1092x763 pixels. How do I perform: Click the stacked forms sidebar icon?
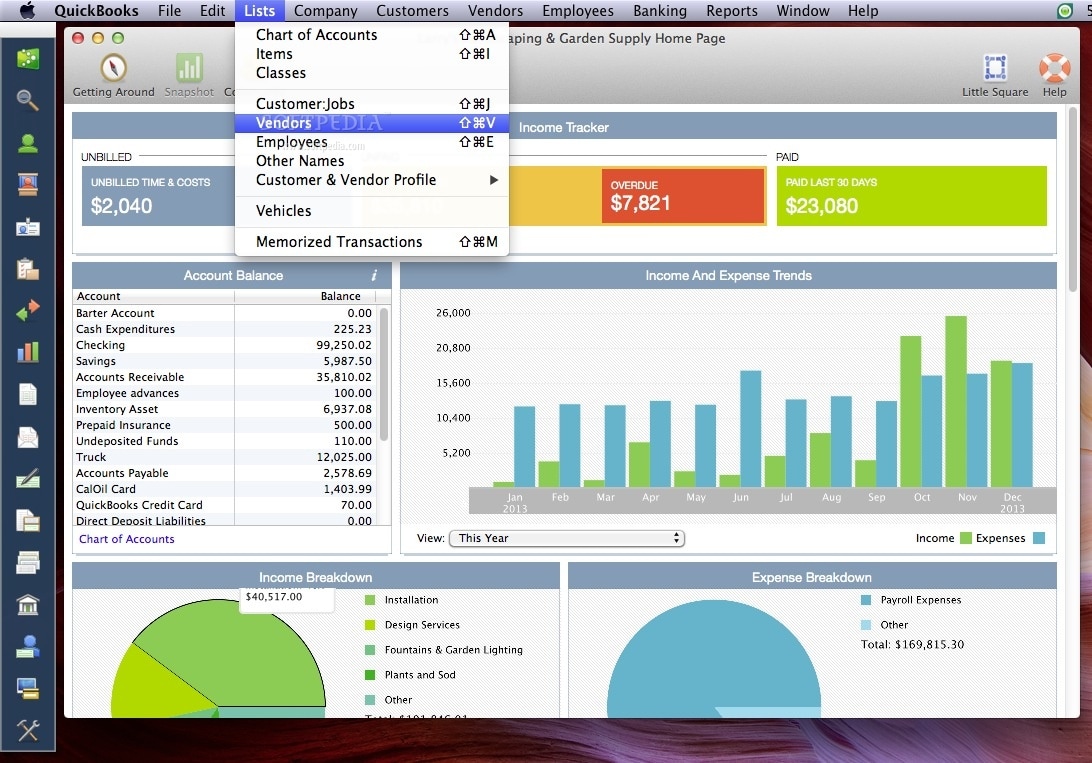tap(28, 563)
